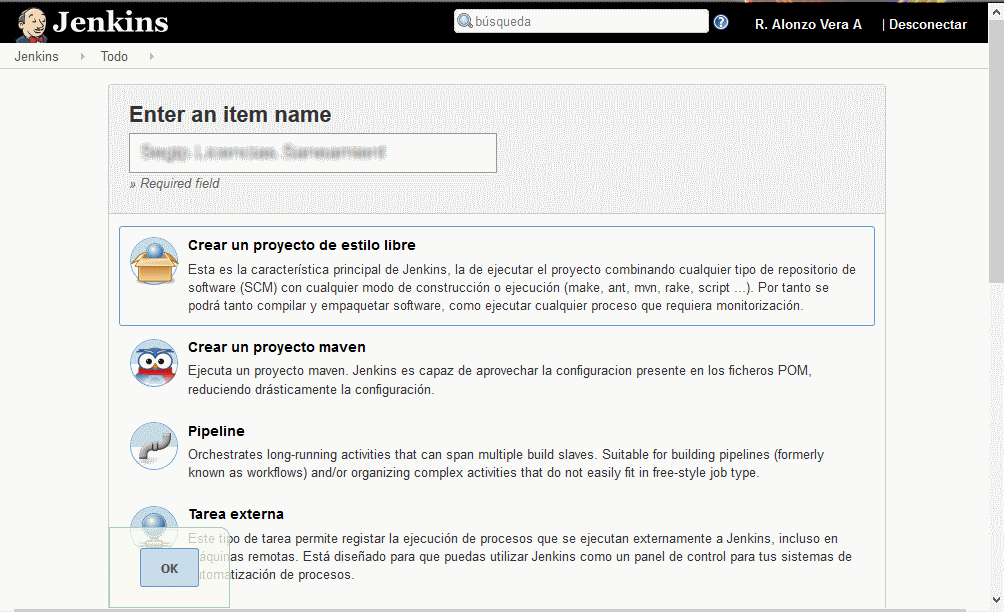Choose the 'Tarea externa' title
The image size is (1004, 612).
pyautogui.click(x=236, y=514)
